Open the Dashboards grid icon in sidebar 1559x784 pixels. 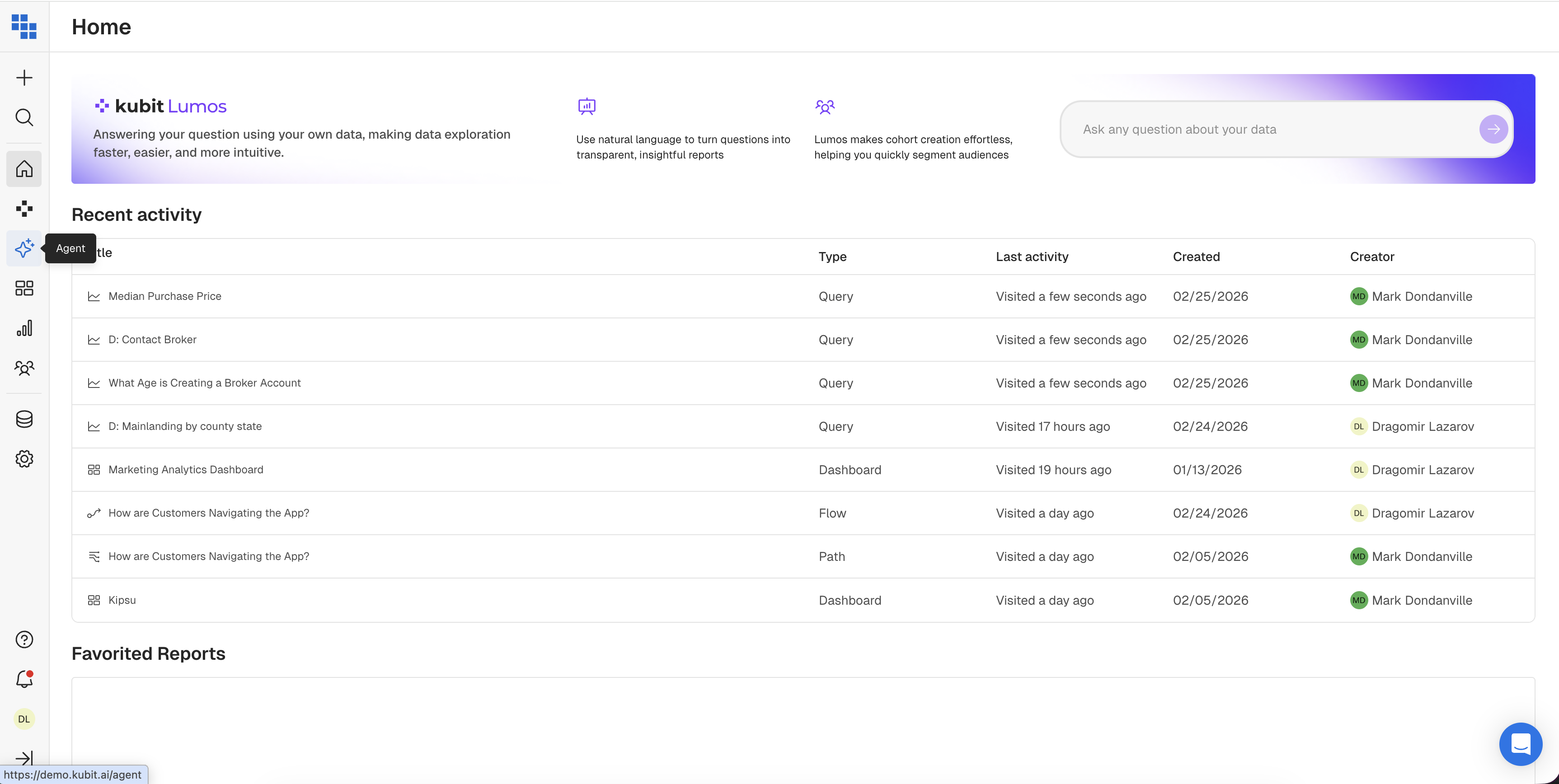tap(24, 288)
